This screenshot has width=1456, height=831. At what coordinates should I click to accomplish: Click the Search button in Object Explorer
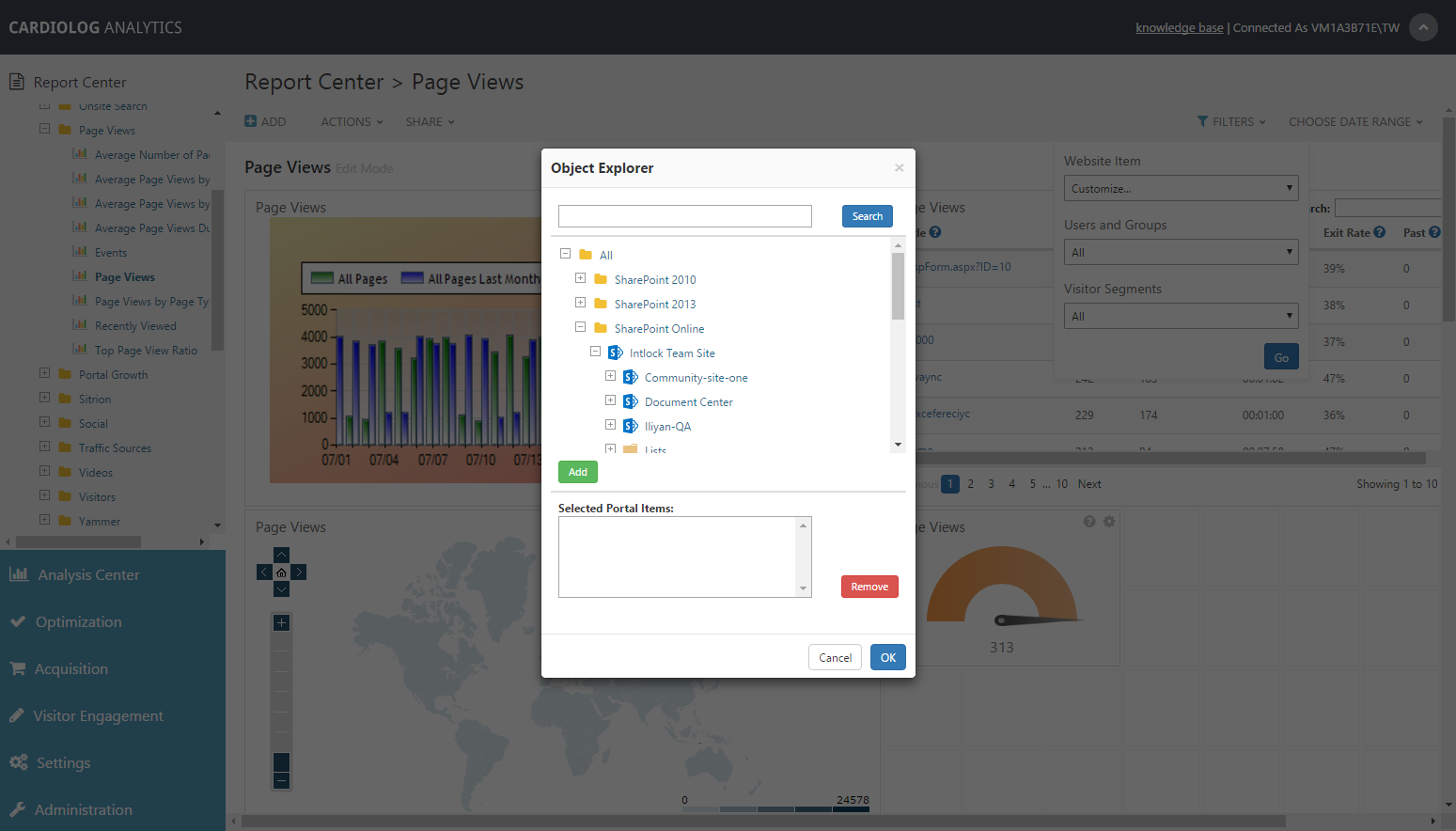pyautogui.click(x=867, y=216)
